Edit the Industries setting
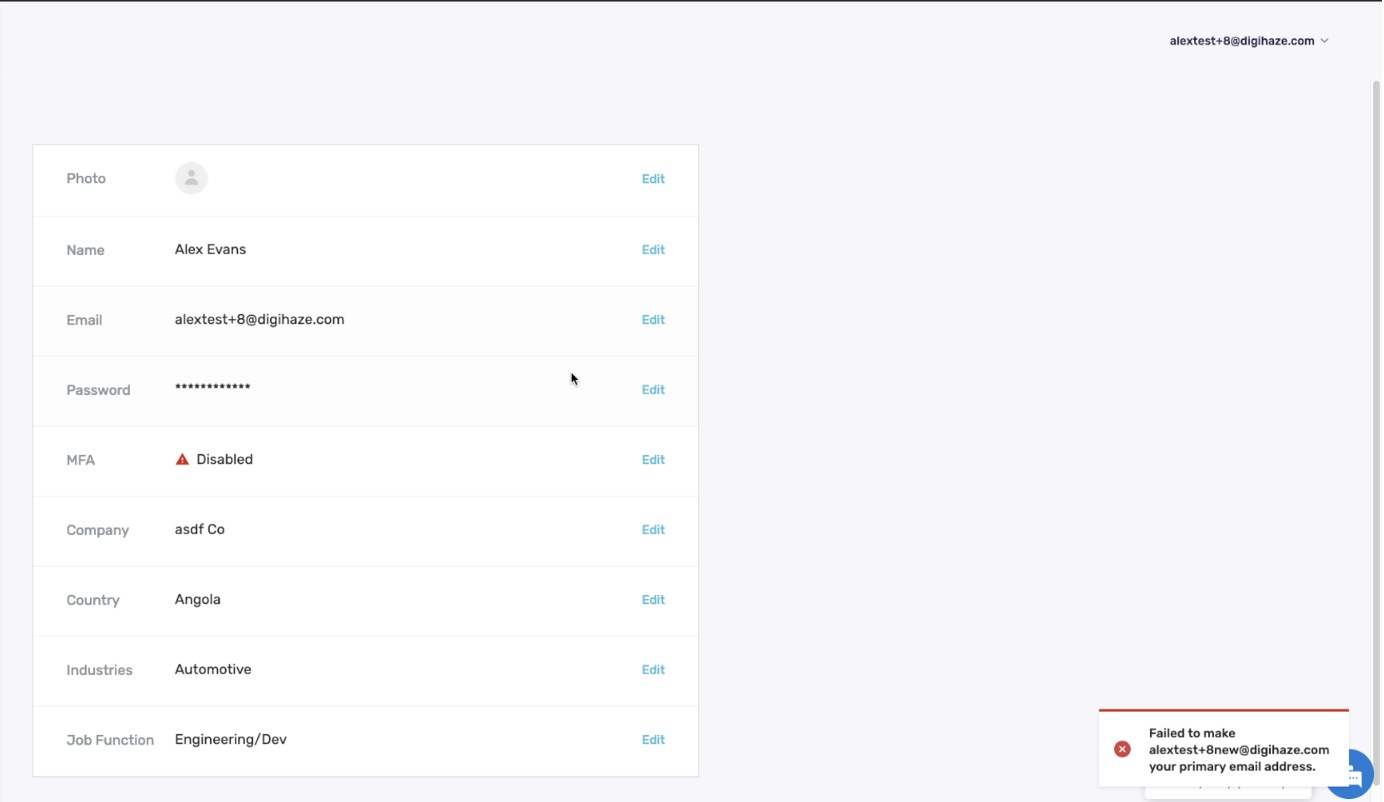1384x802 pixels. click(x=653, y=670)
